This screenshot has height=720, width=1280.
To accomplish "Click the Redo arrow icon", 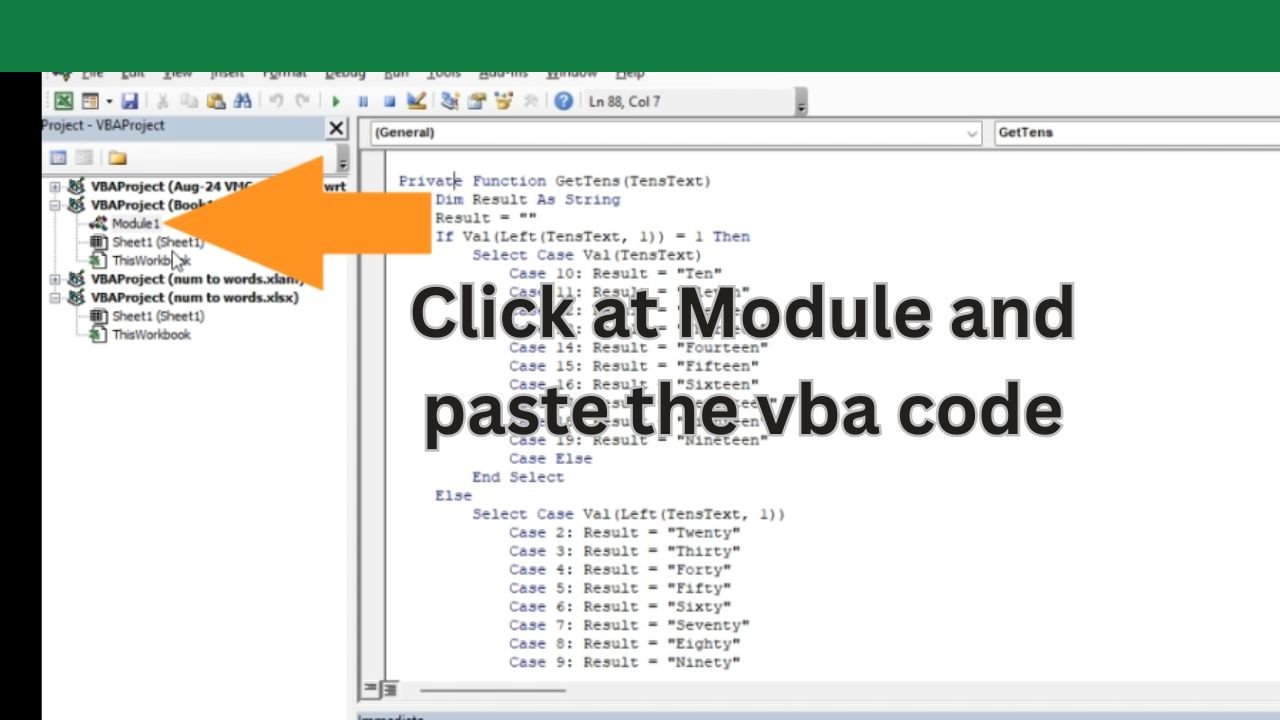I will (302, 101).
